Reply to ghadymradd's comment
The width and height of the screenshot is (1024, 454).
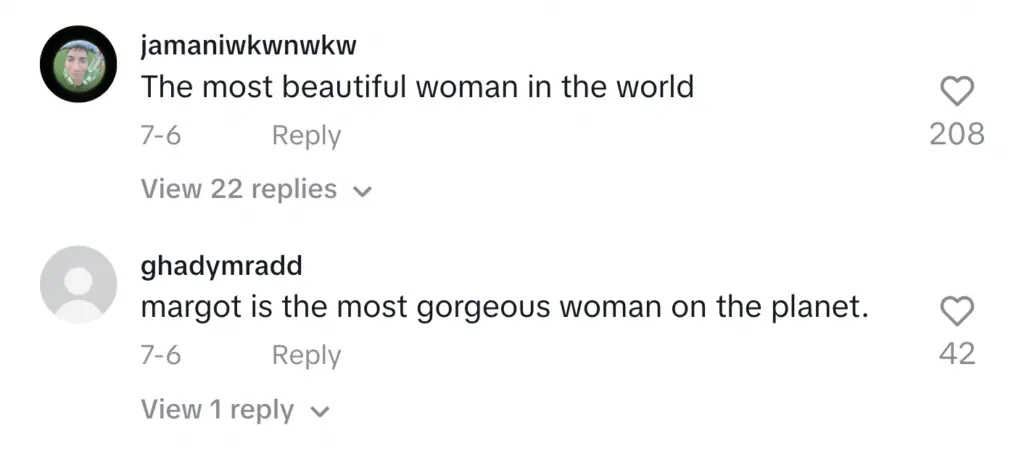click(306, 355)
